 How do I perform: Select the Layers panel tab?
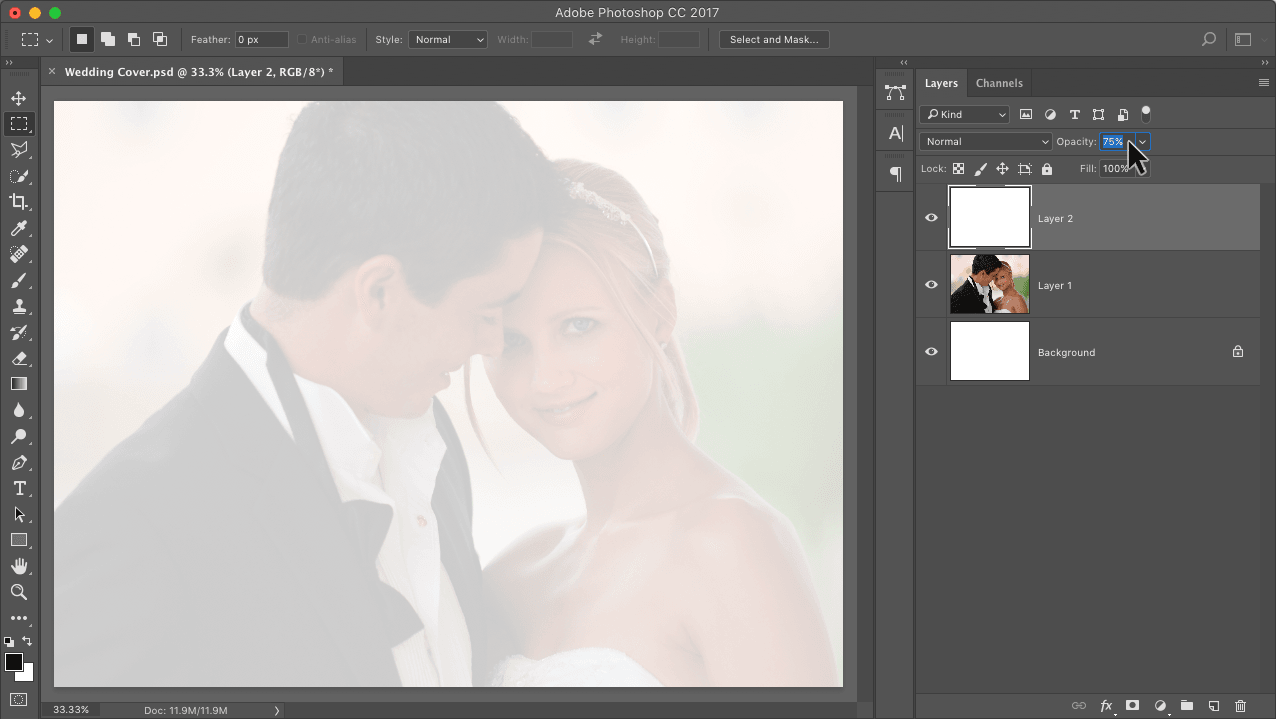click(x=941, y=83)
